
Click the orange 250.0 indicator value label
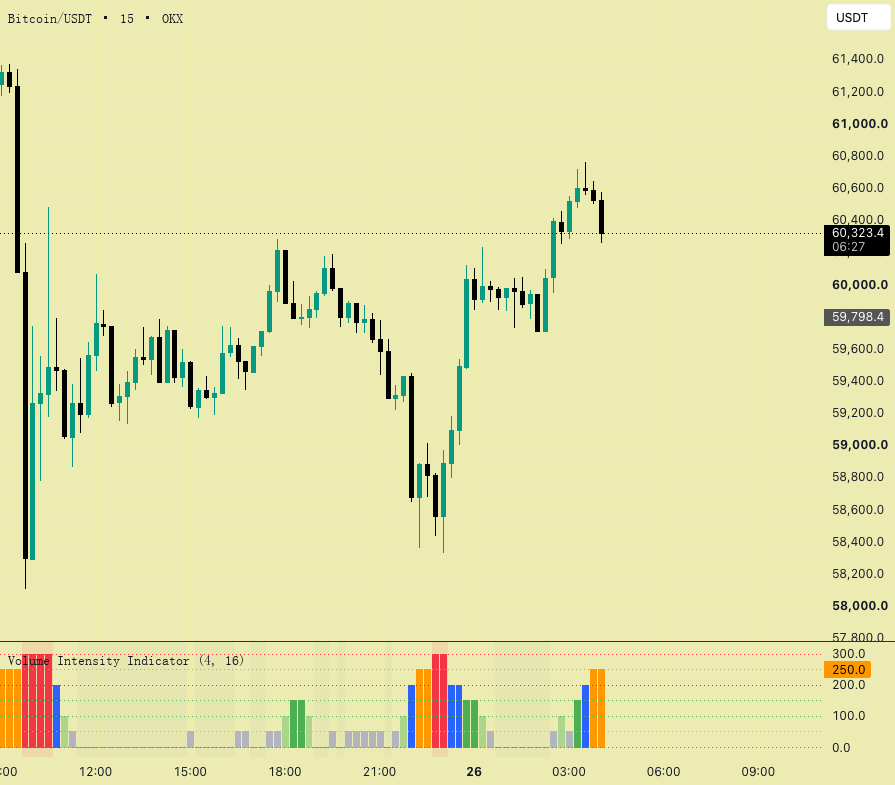tap(848, 669)
